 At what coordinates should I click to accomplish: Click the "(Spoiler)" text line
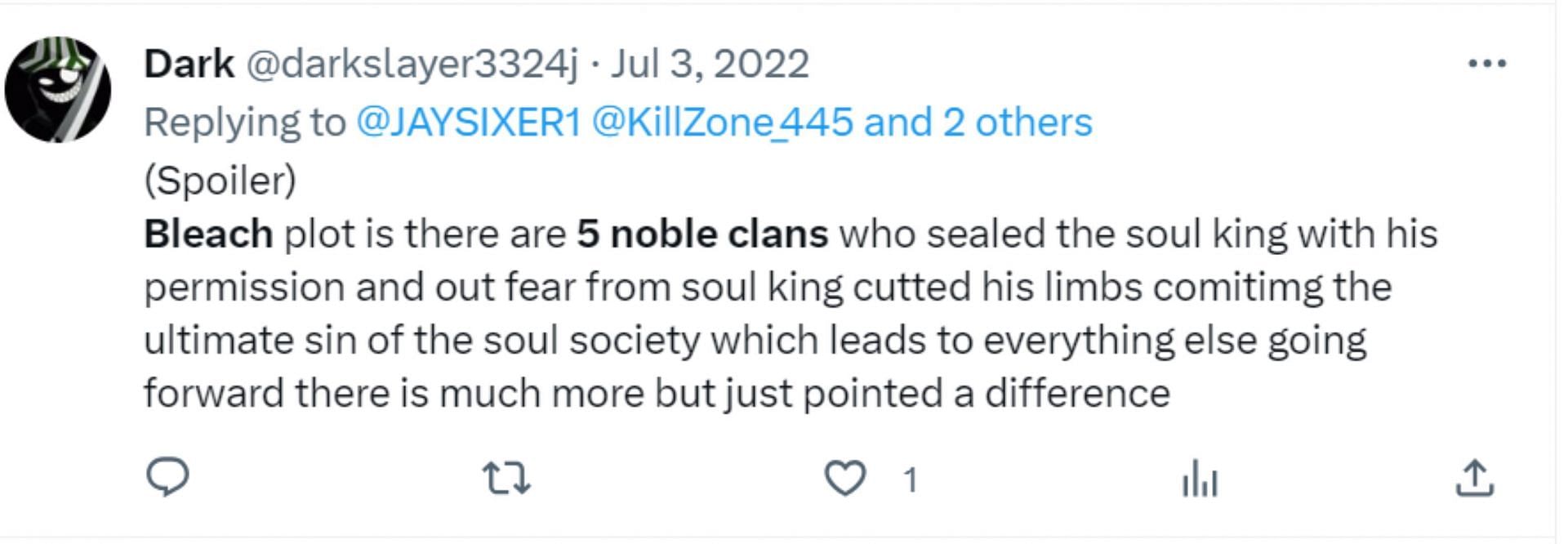click(x=220, y=181)
